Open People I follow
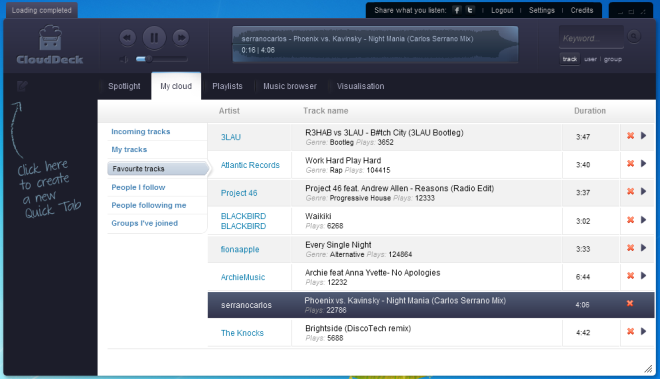660x379 pixels. tap(138, 187)
